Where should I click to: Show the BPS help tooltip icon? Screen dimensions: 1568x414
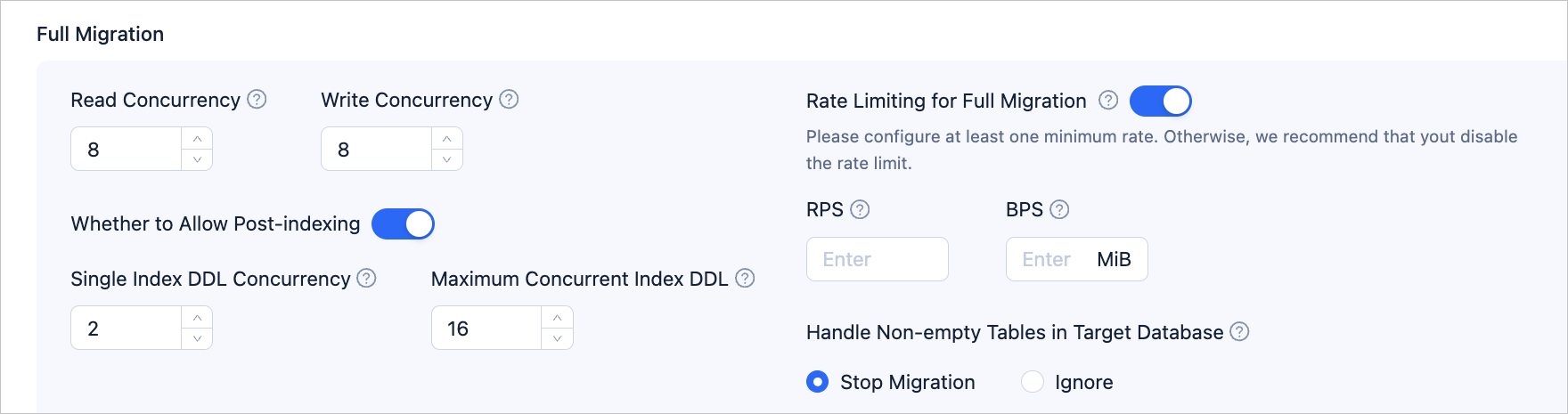(x=1059, y=209)
